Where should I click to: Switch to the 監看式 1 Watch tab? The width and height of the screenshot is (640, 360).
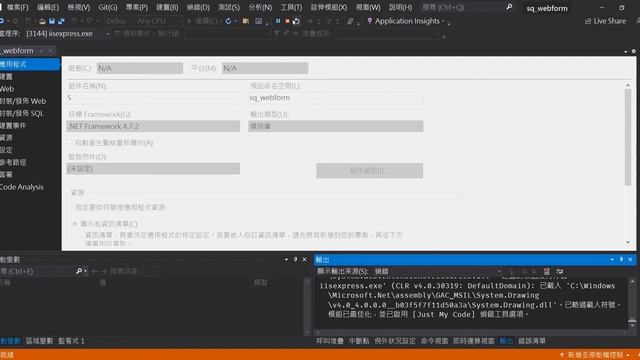(71, 341)
